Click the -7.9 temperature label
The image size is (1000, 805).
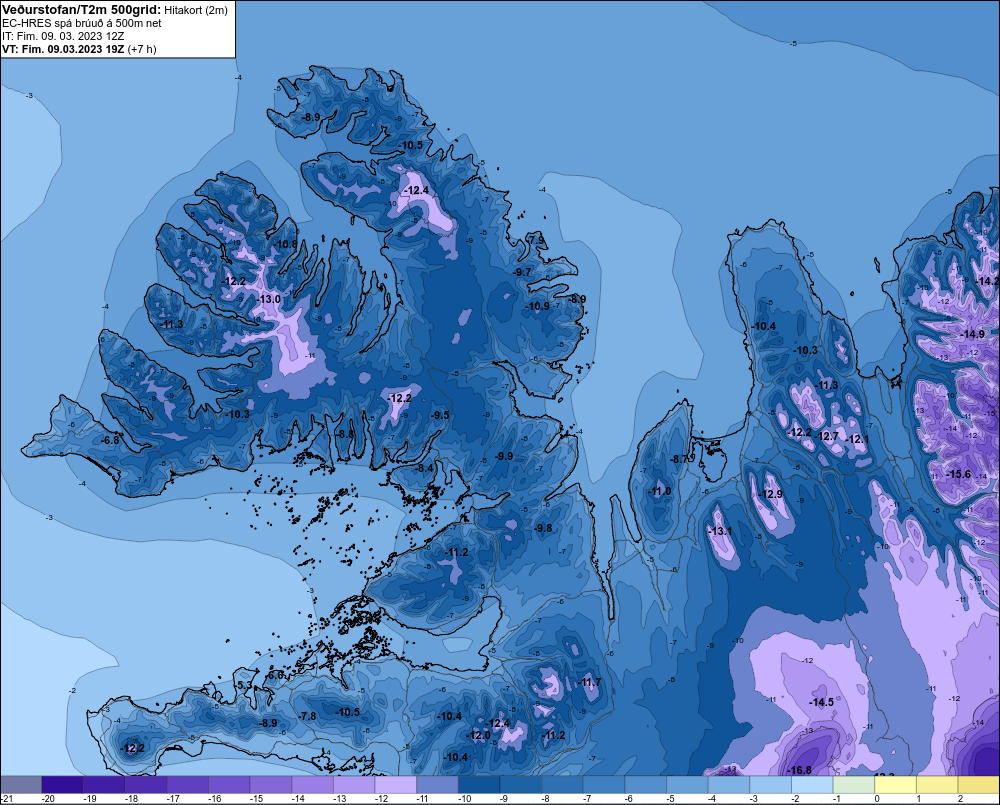[x=537, y=240]
